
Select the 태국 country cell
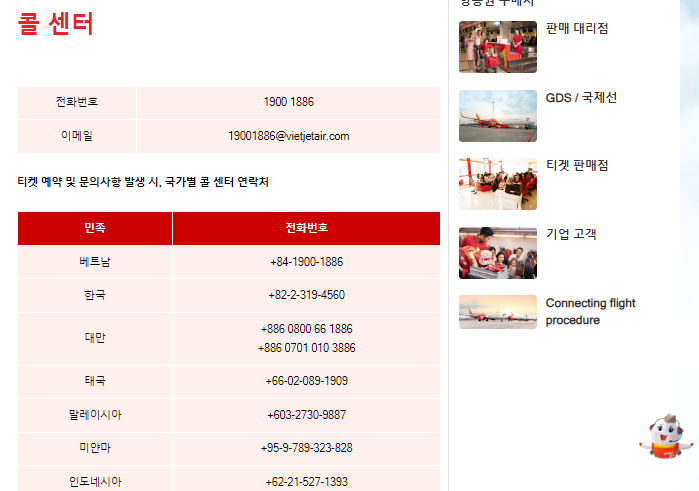pyautogui.click(x=95, y=381)
